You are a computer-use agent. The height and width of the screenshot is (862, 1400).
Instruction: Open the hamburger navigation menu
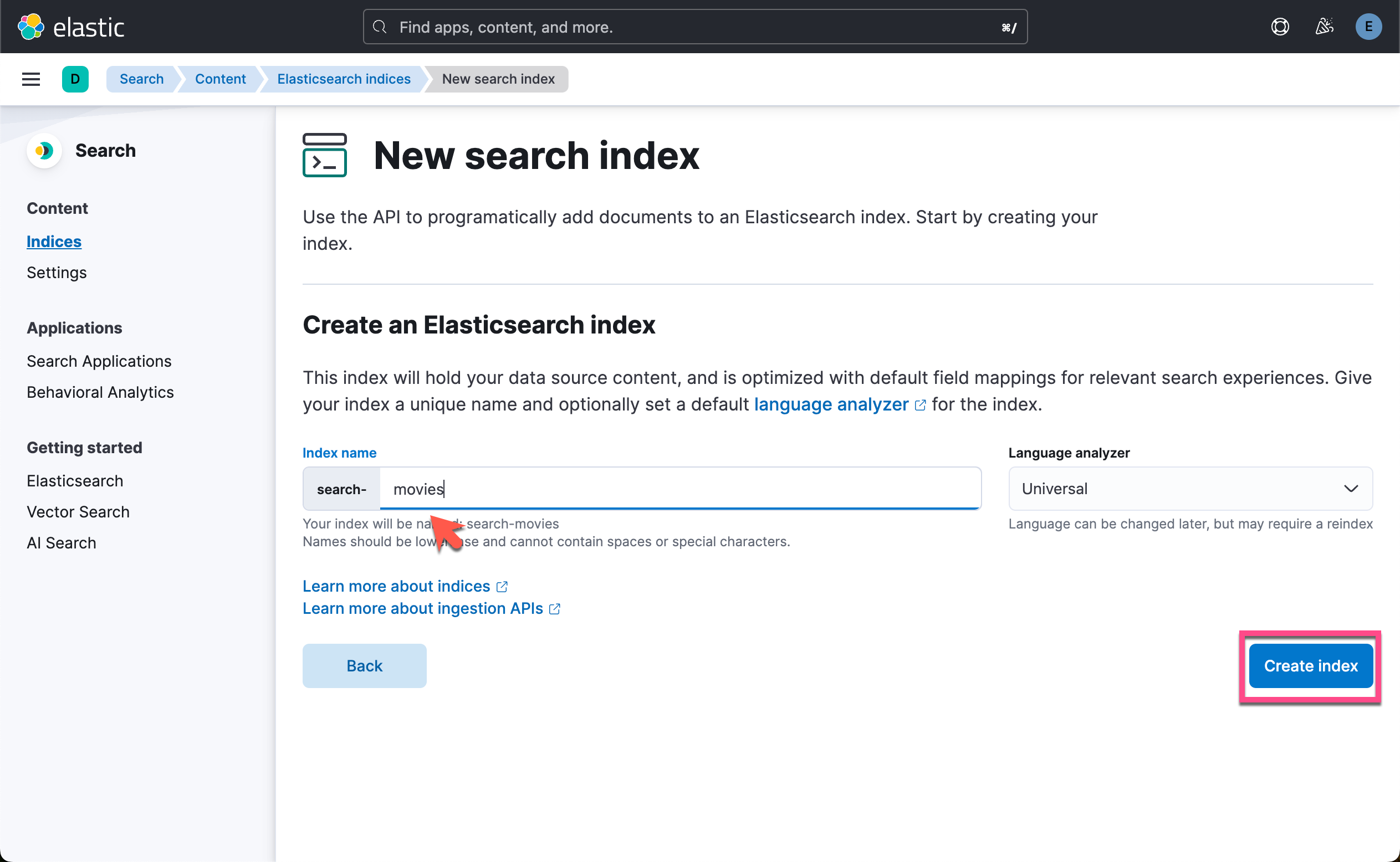[30, 79]
